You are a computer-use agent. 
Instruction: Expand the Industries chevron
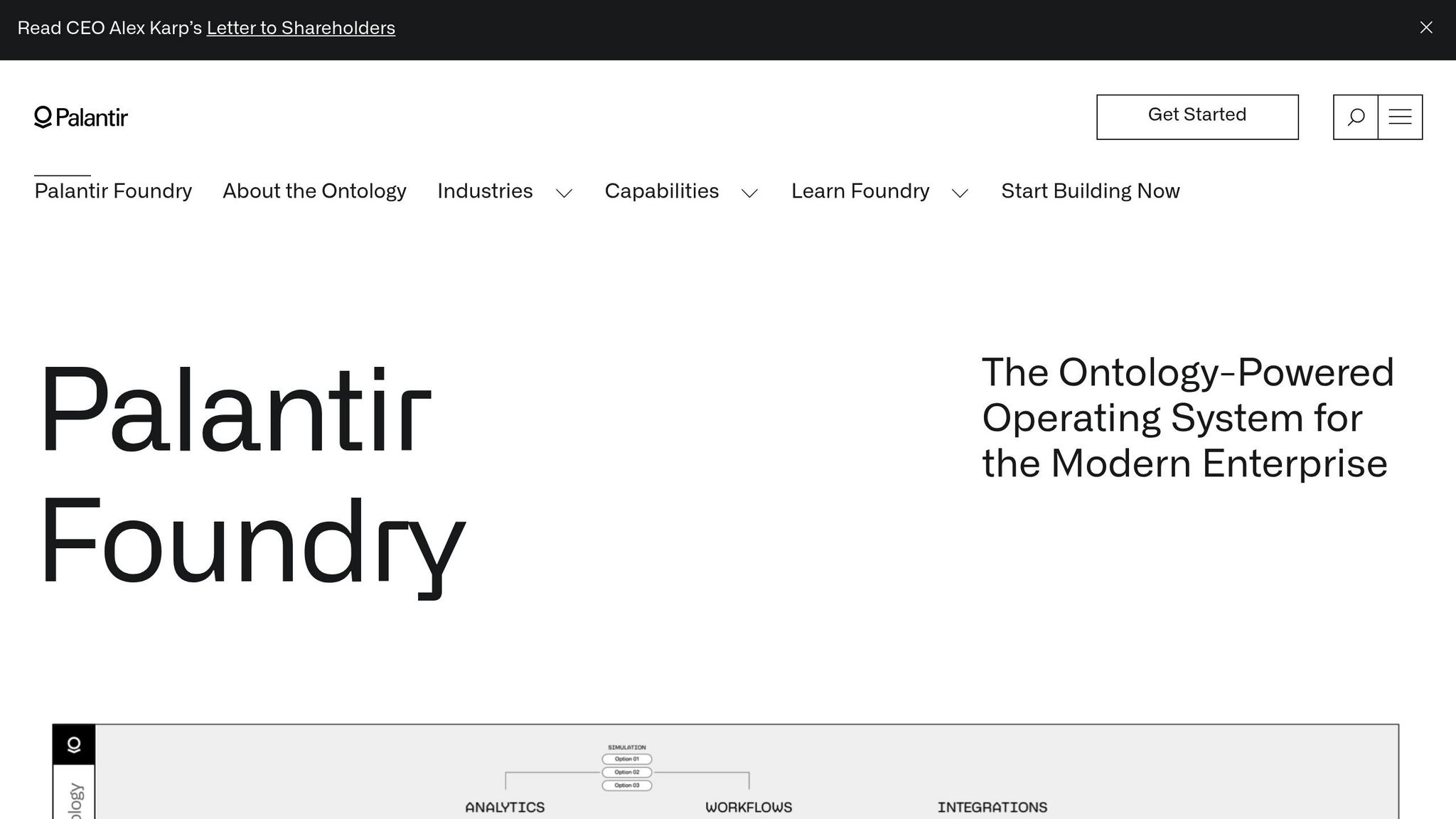[x=564, y=193]
